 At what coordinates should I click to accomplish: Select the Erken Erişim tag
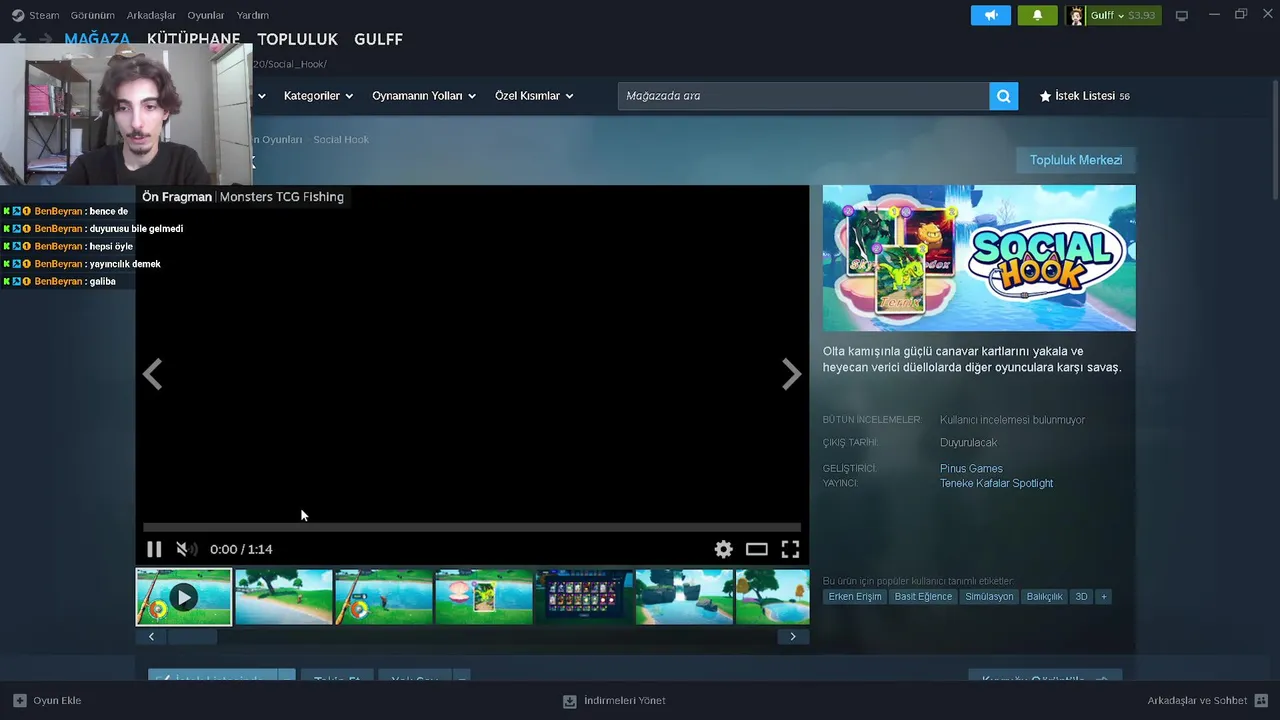(x=855, y=596)
